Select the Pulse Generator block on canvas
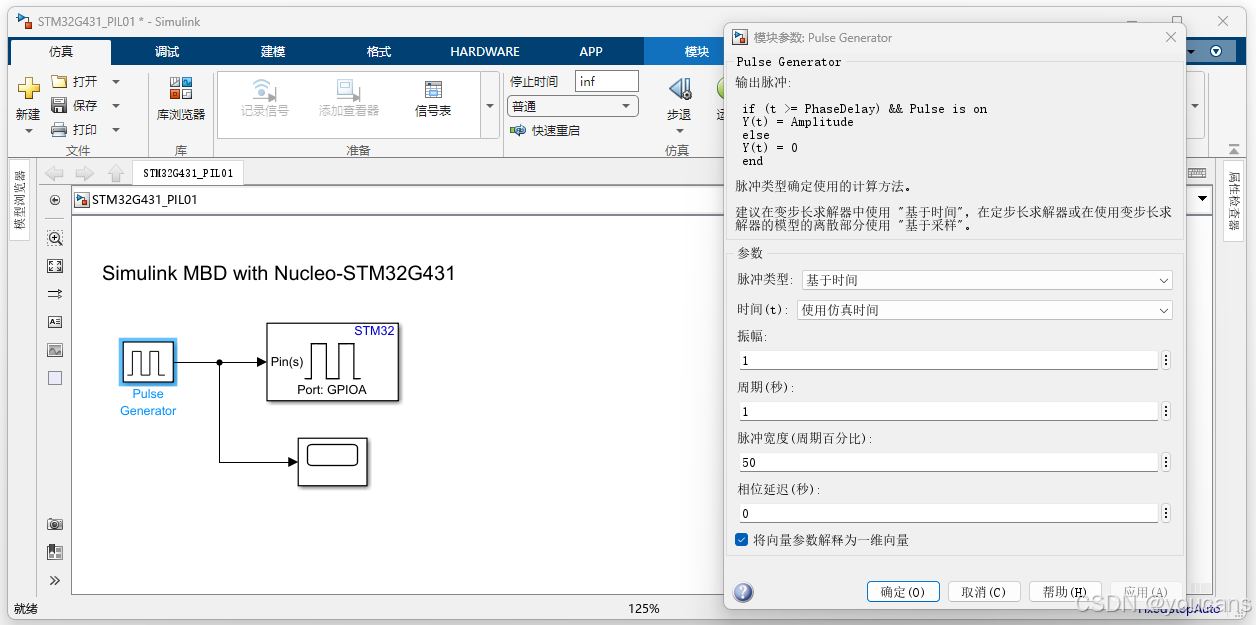The image size is (1256, 625). 148,362
